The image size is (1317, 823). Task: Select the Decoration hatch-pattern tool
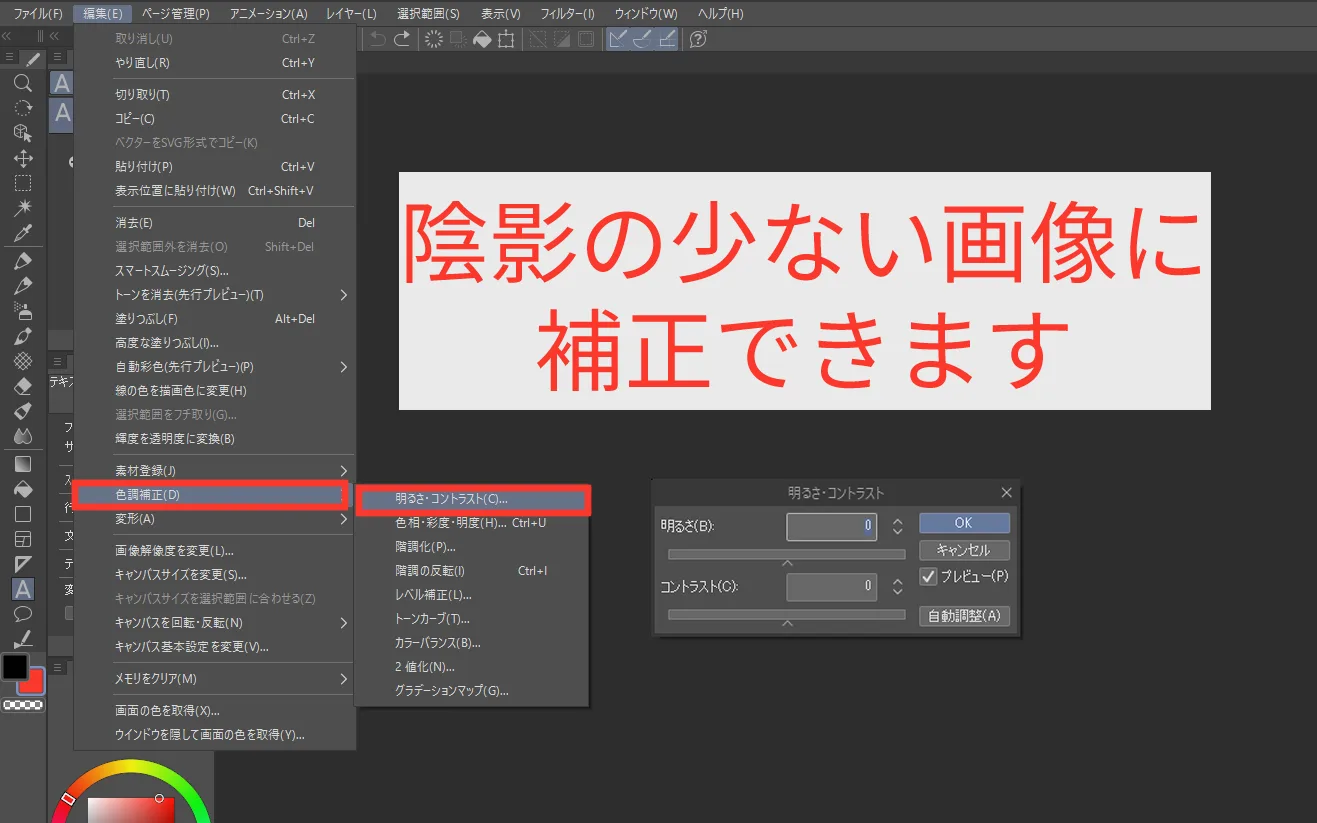(23, 362)
